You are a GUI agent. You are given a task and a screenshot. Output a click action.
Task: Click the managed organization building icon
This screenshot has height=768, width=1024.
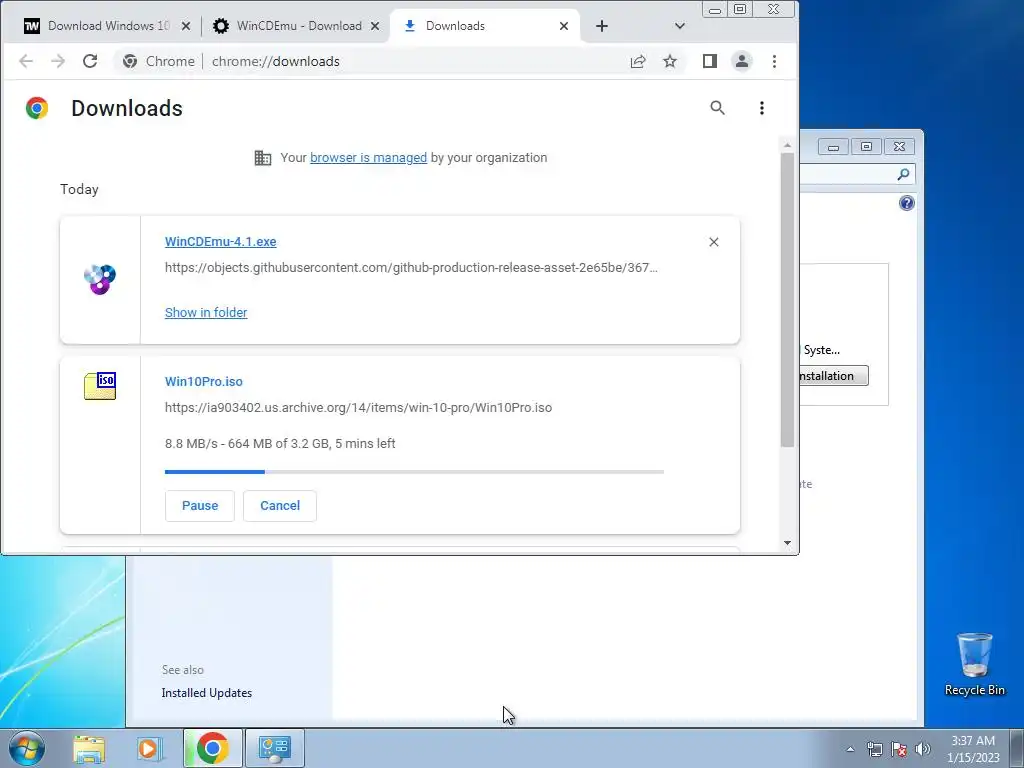[x=263, y=158]
